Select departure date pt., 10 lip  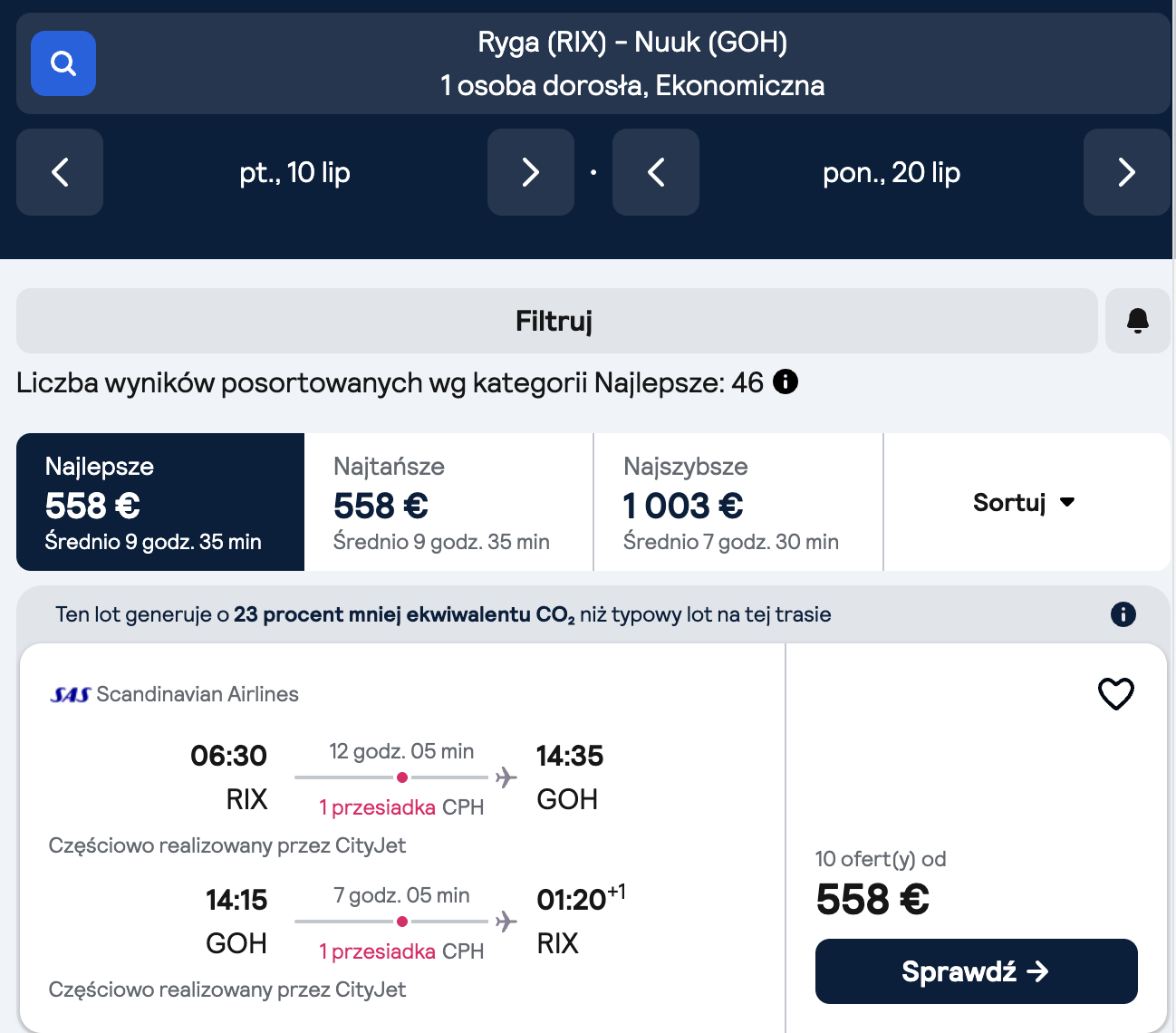point(294,172)
